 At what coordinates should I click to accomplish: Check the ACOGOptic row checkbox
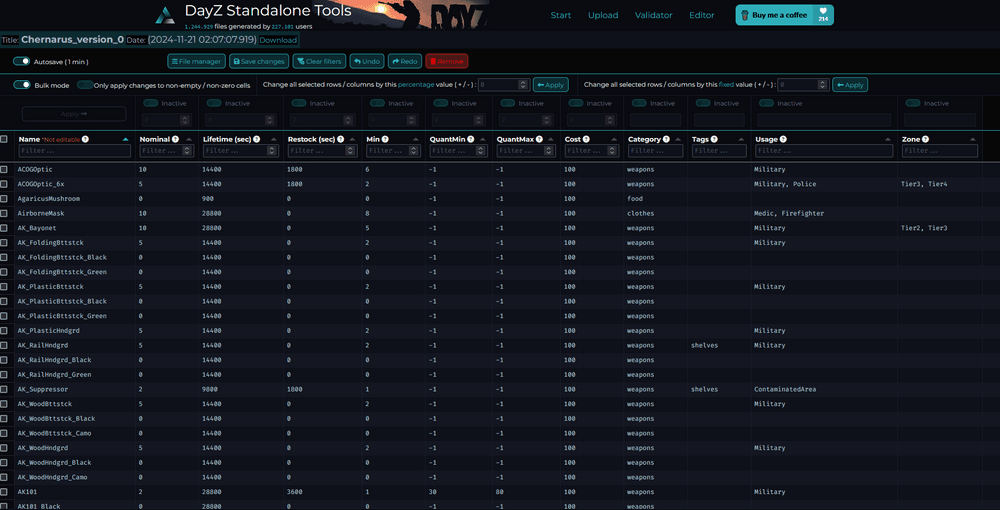click(x=4, y=170)
